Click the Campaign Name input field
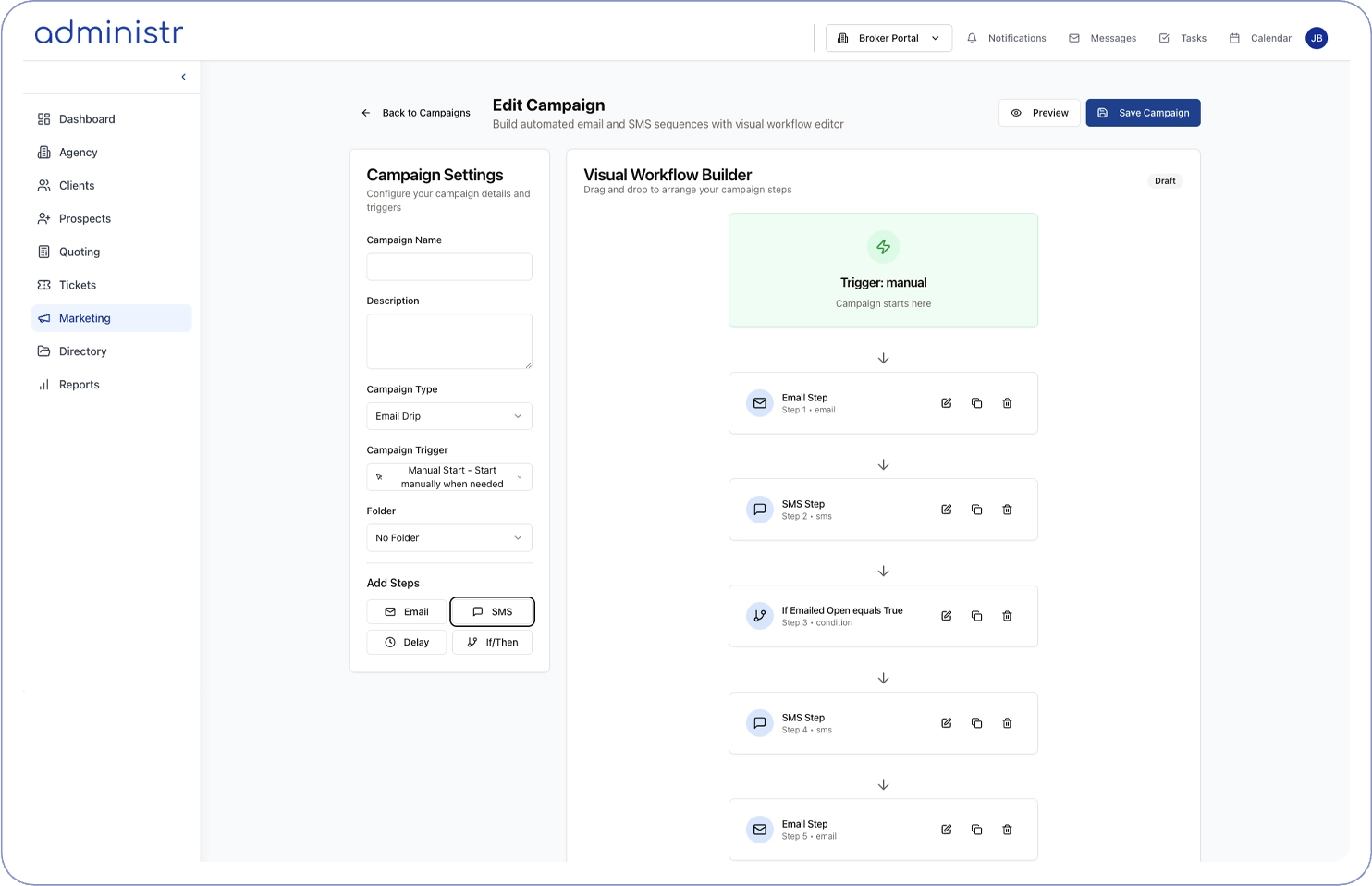 (449, 267)
